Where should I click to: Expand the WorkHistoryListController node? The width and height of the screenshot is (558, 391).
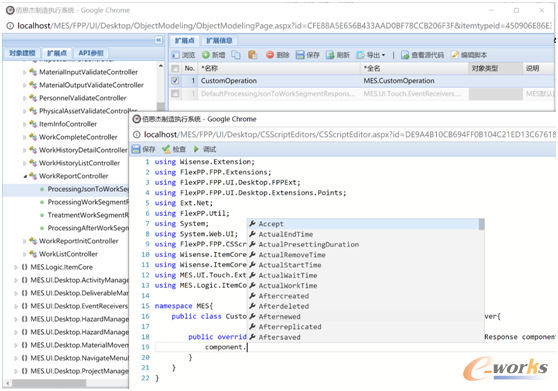(24, 163)
